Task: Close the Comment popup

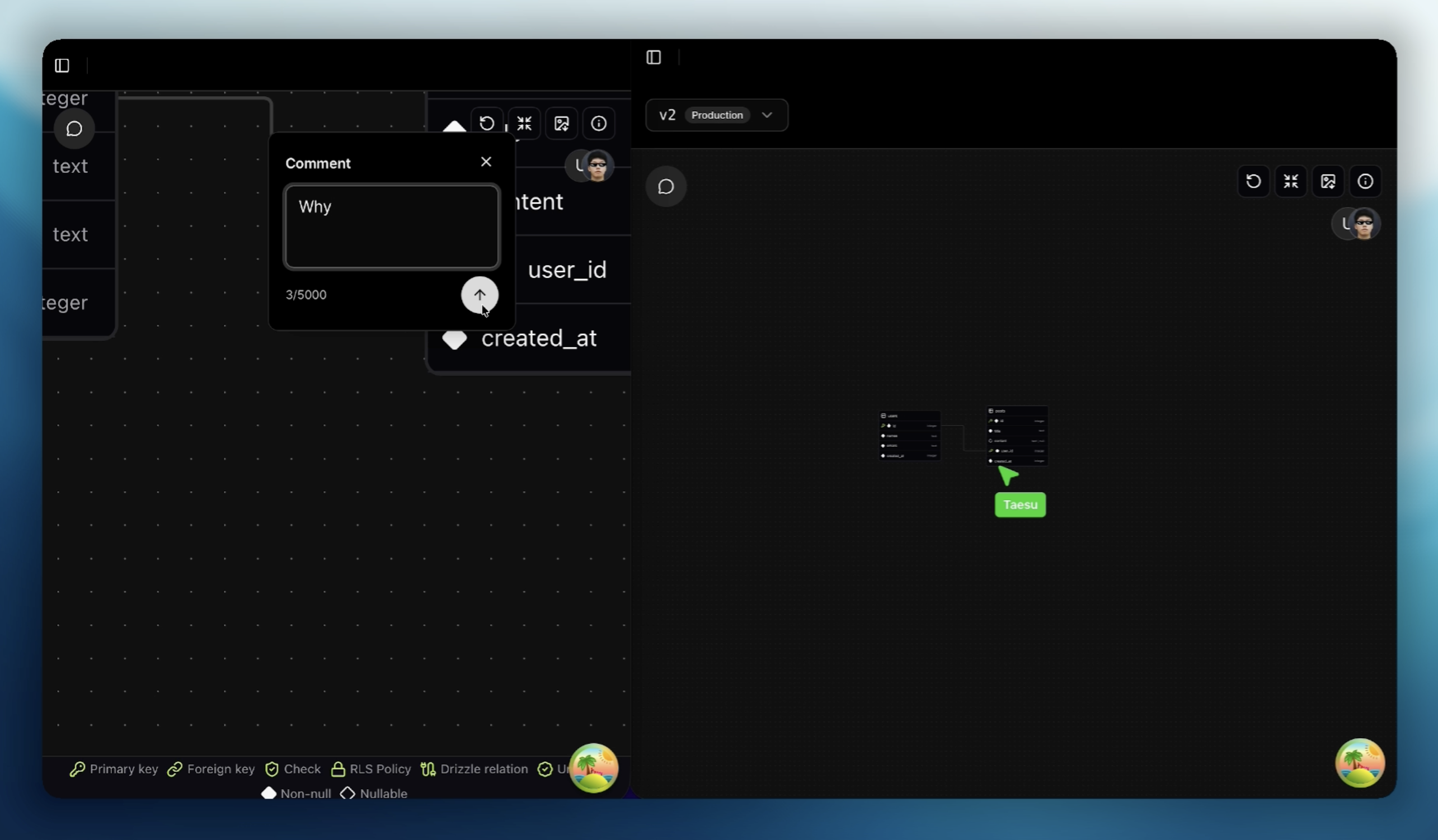Action: (486, 162)
